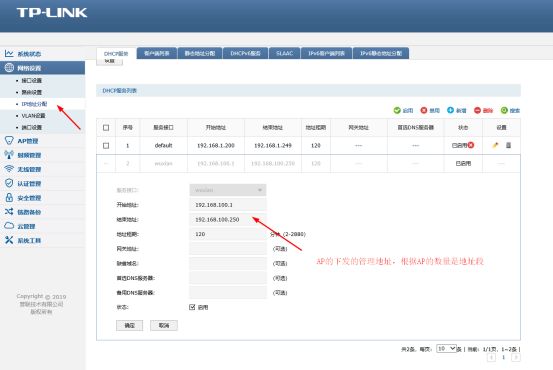Click red X status icon in default row
The height and width of the screenshot is (370, 553).
pos(471,145)
